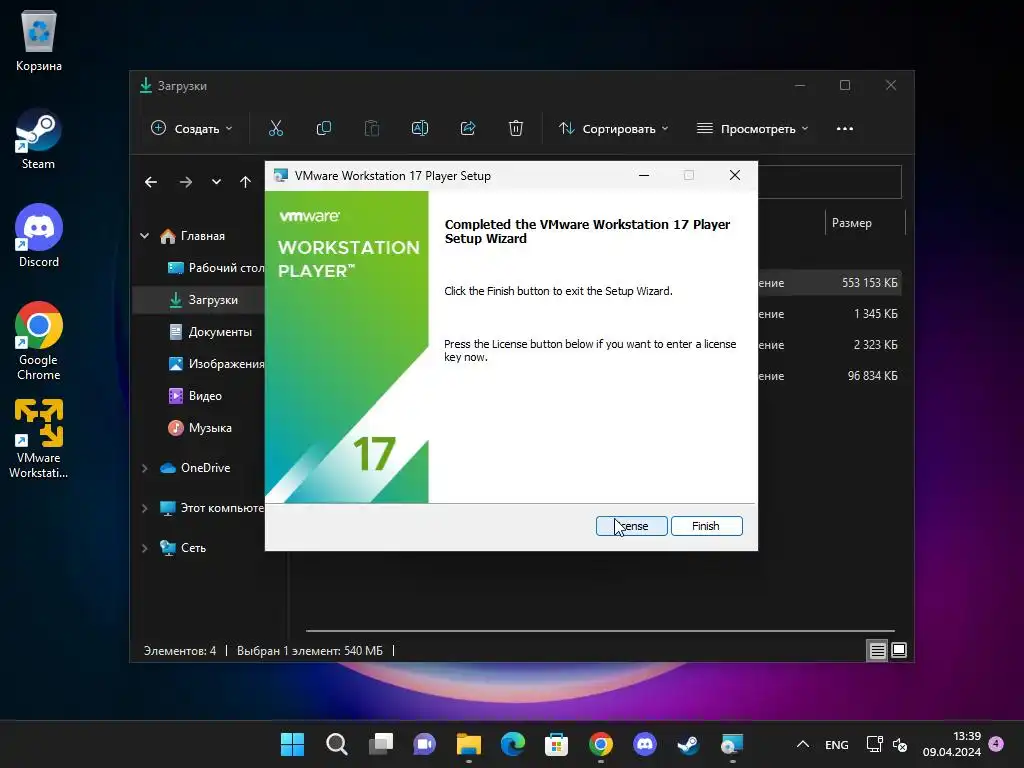1024x768 pixels.
Task: Select Изображения in the navigation pane
Action: 216,364
